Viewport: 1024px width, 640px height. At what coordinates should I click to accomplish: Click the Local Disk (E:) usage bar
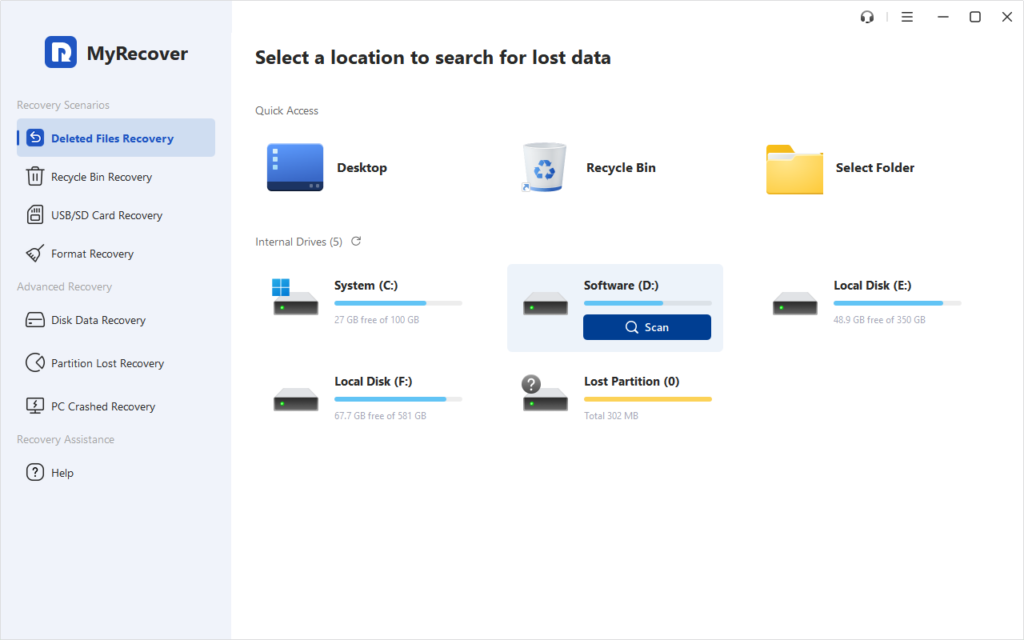(897, 303)
